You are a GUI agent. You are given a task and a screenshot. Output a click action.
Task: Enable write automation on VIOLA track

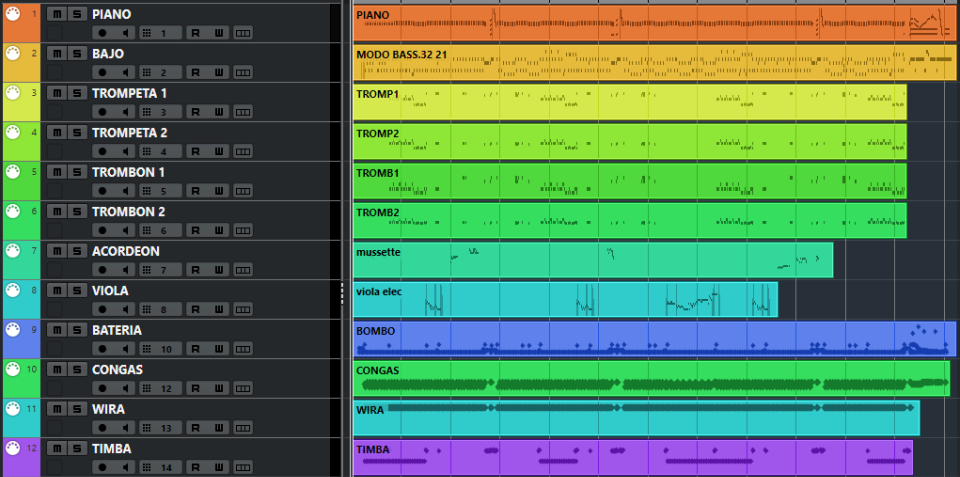[x=219, y=309]
